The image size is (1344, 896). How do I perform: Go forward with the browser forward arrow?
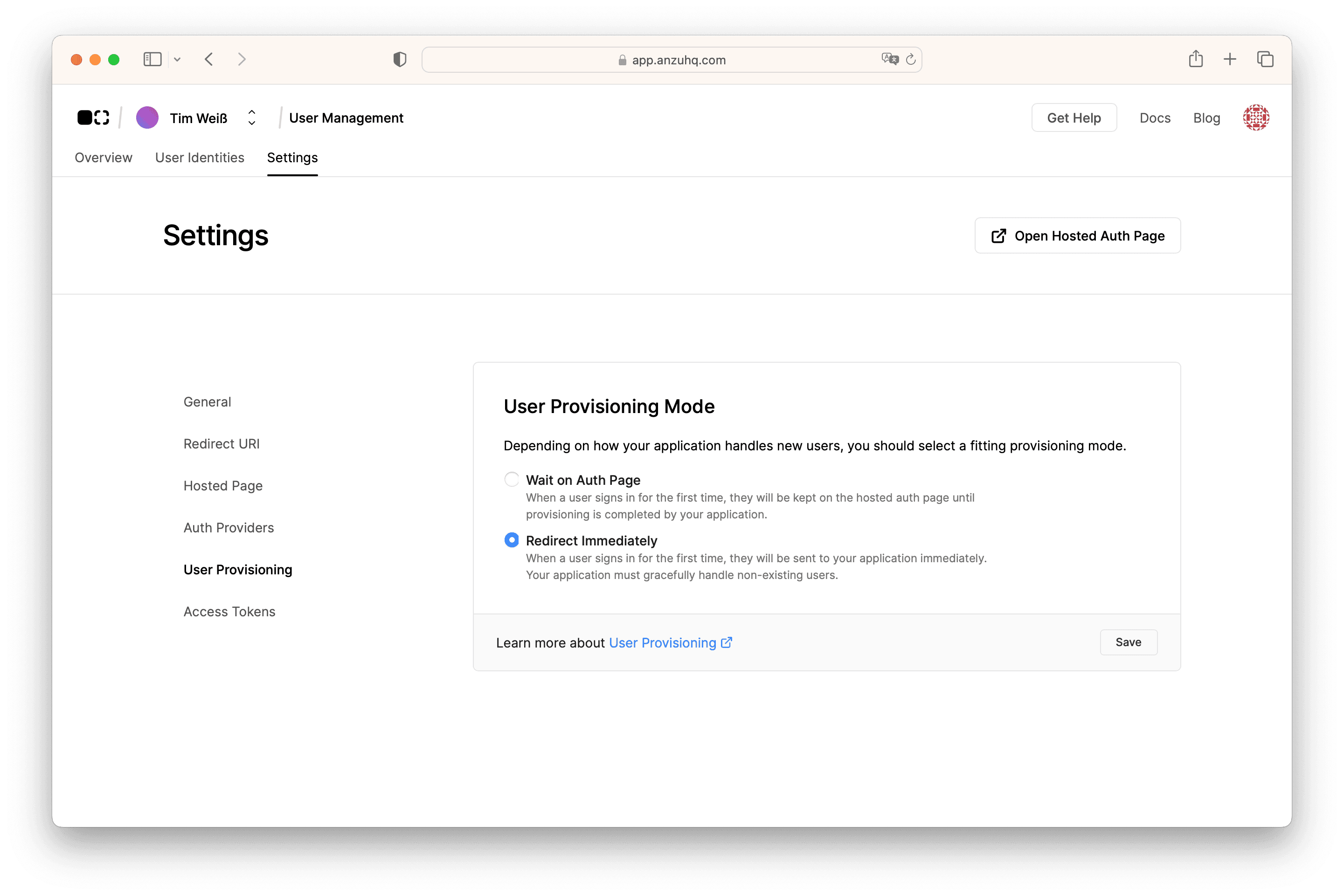coord(242,59)
